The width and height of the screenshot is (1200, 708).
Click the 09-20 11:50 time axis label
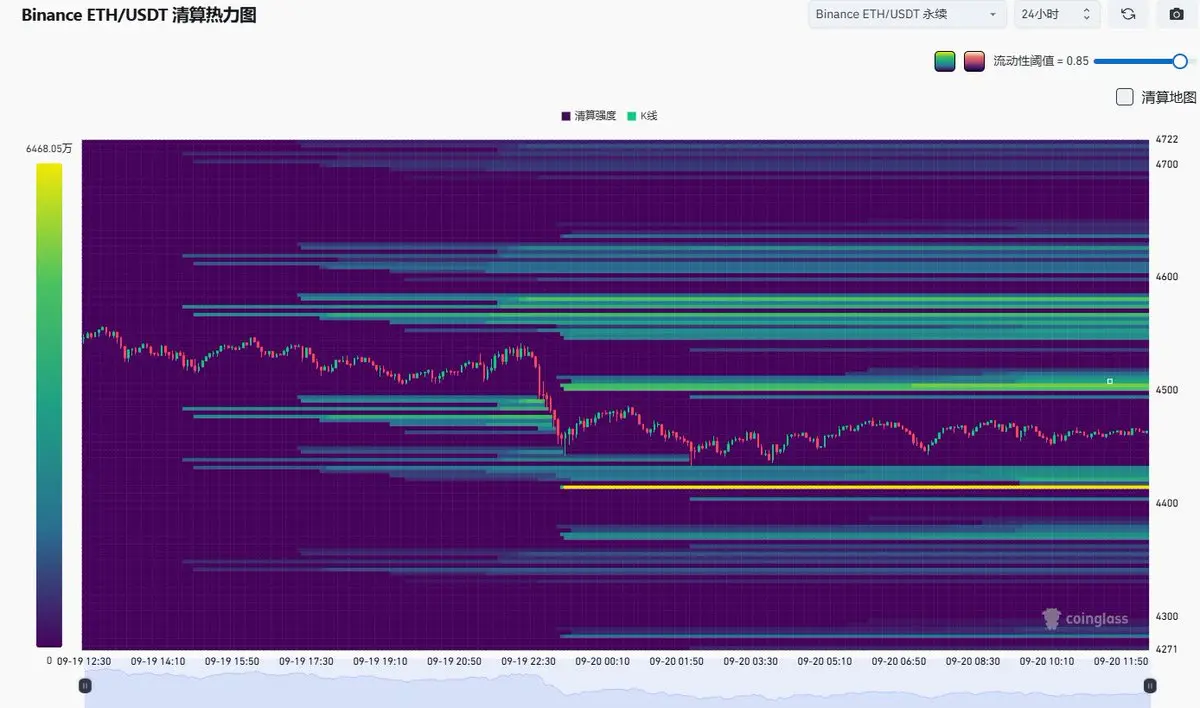coord(1121,661)
